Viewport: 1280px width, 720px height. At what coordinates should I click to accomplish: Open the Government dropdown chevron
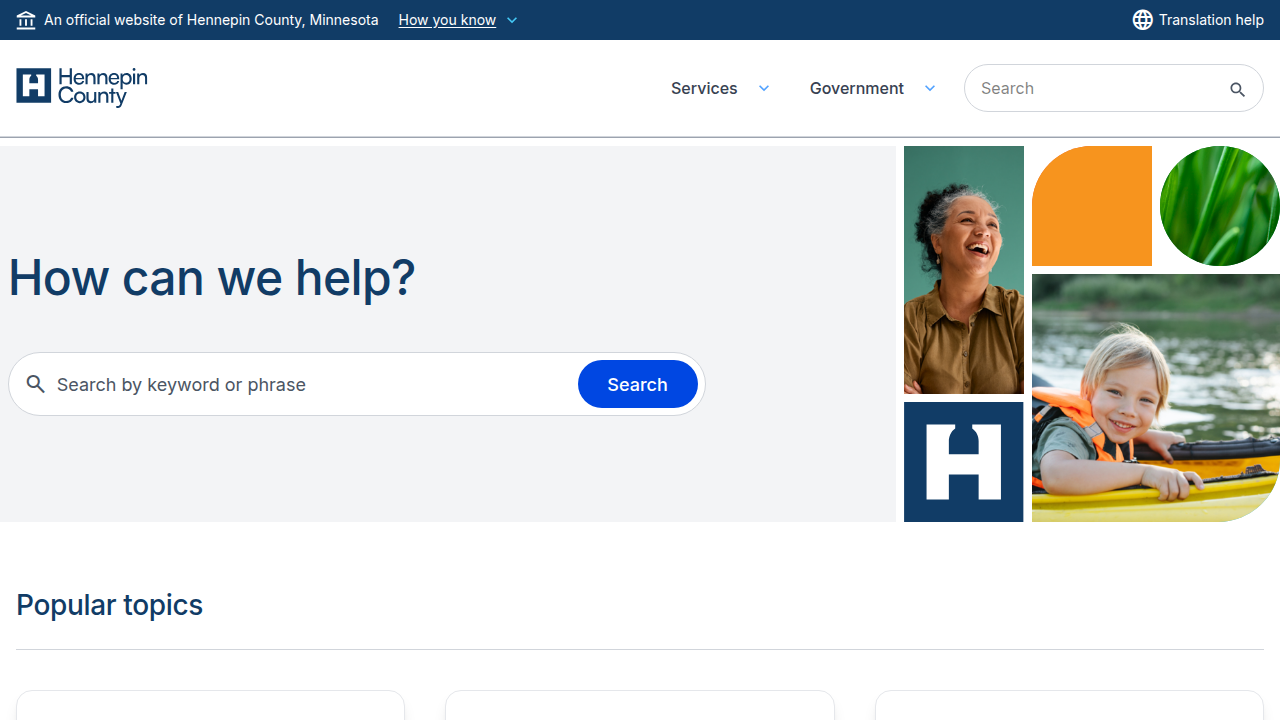point(930,88)
